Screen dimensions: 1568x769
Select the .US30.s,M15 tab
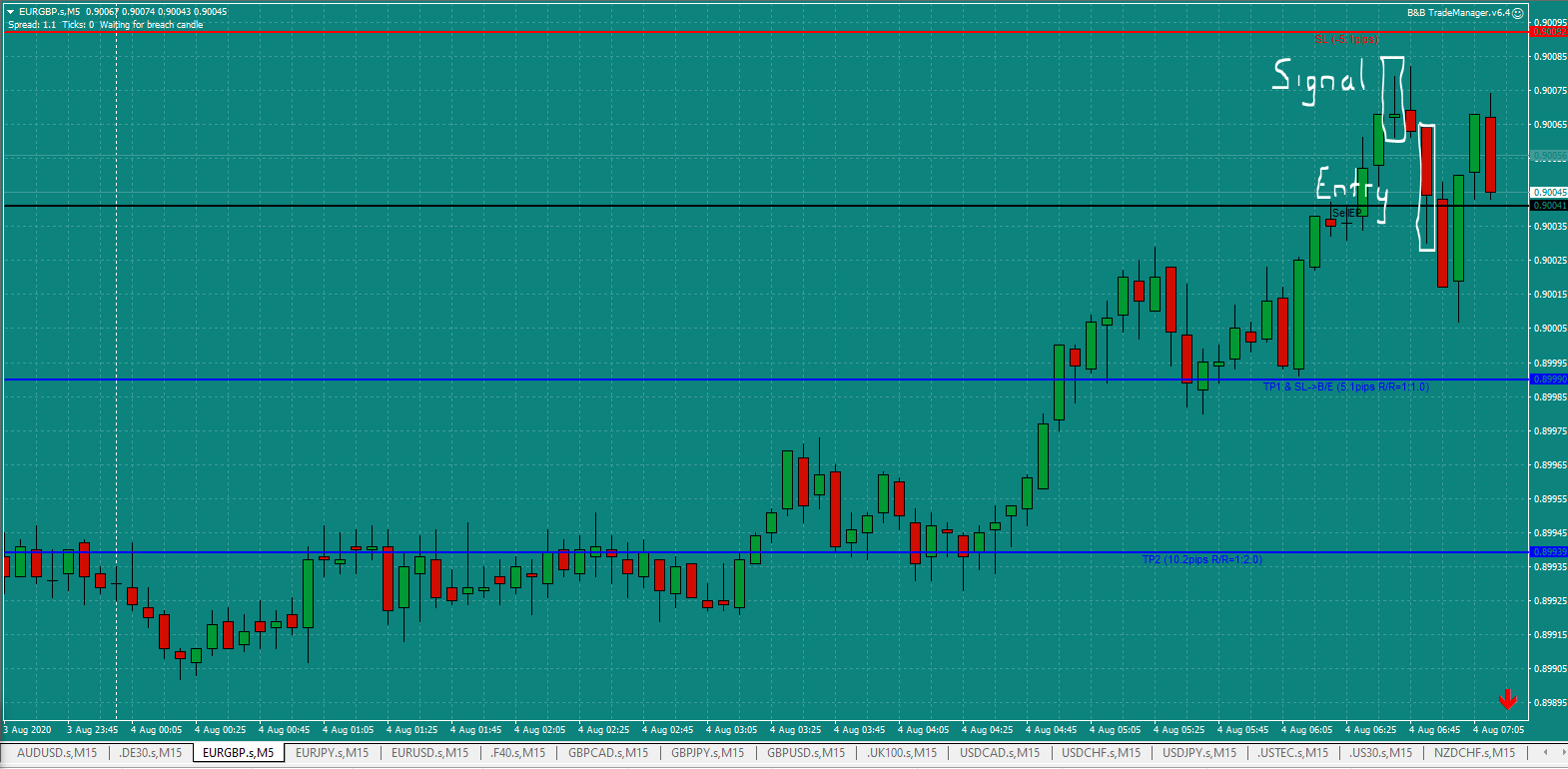1381,753
